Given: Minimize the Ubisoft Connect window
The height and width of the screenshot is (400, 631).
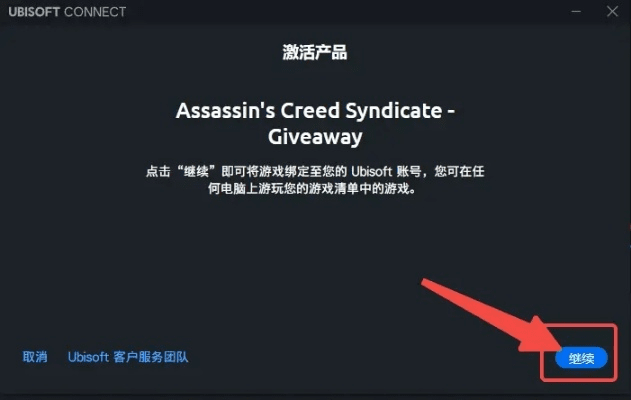Looking at the screenshot, I should (x=576, y=11).
